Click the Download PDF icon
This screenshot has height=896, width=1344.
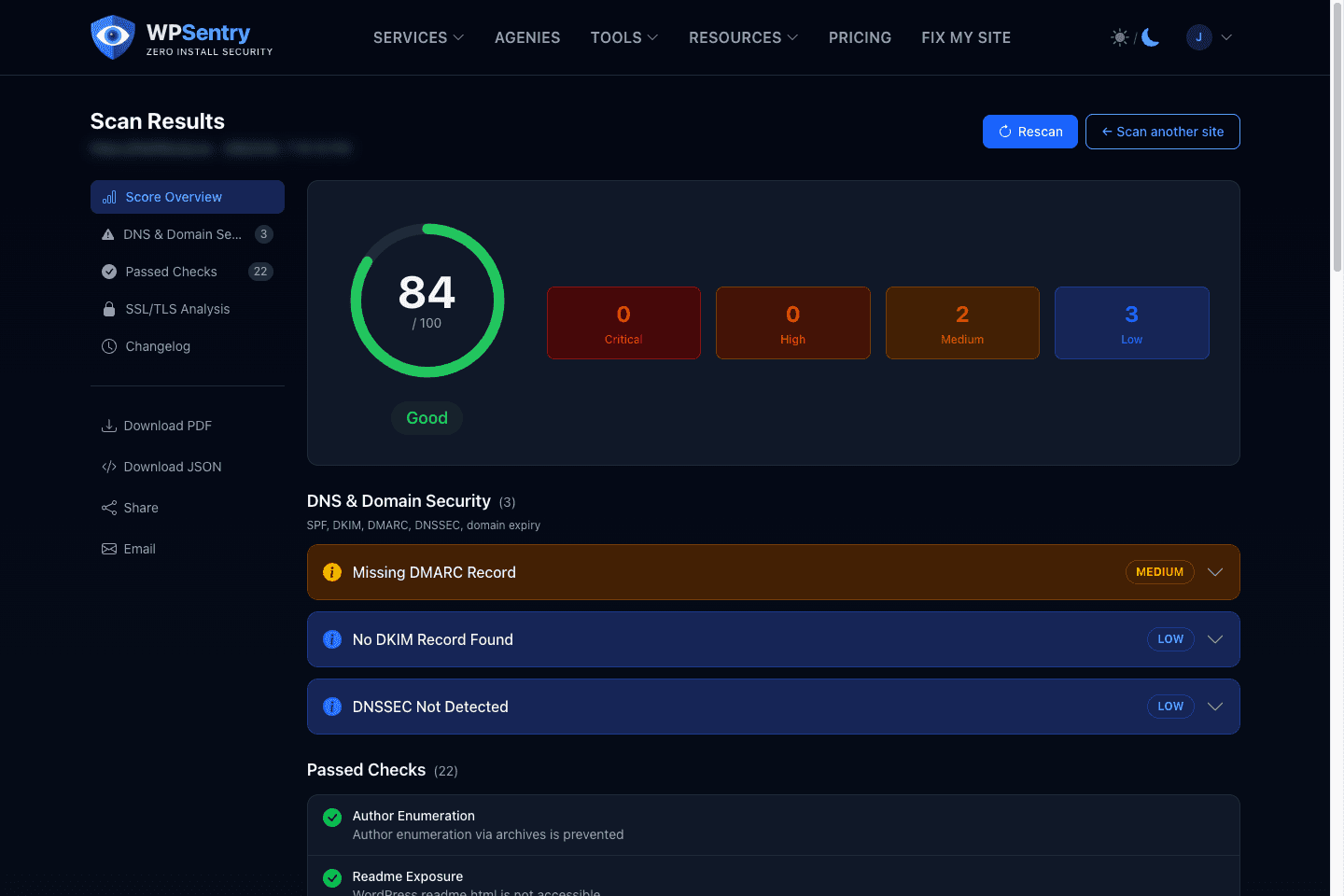[109, 426]
